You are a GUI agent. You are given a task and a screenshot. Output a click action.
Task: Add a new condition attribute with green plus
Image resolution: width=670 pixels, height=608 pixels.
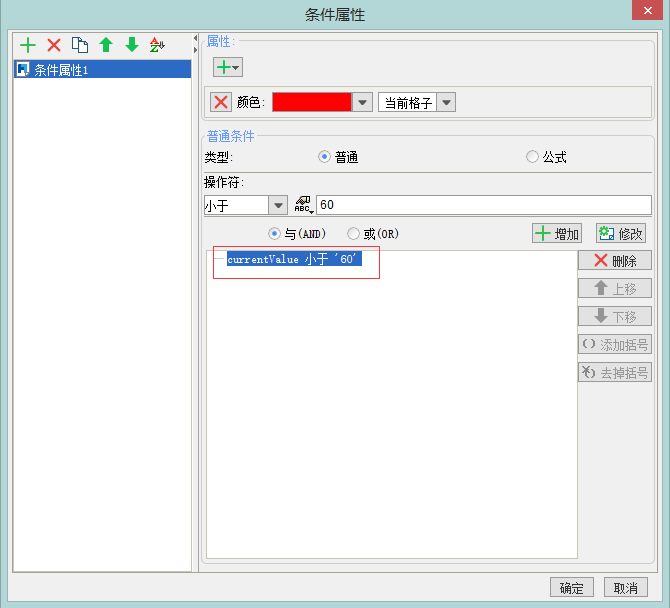pos(28,45)
